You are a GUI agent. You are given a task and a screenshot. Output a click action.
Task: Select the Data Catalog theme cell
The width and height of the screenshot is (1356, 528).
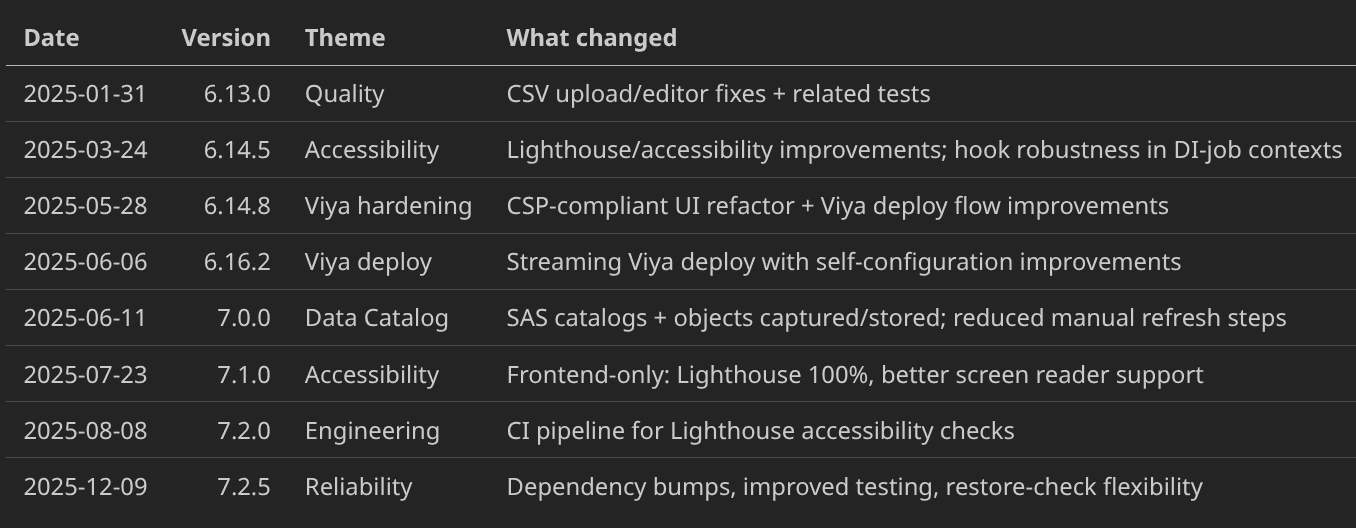tap(376, 318)
